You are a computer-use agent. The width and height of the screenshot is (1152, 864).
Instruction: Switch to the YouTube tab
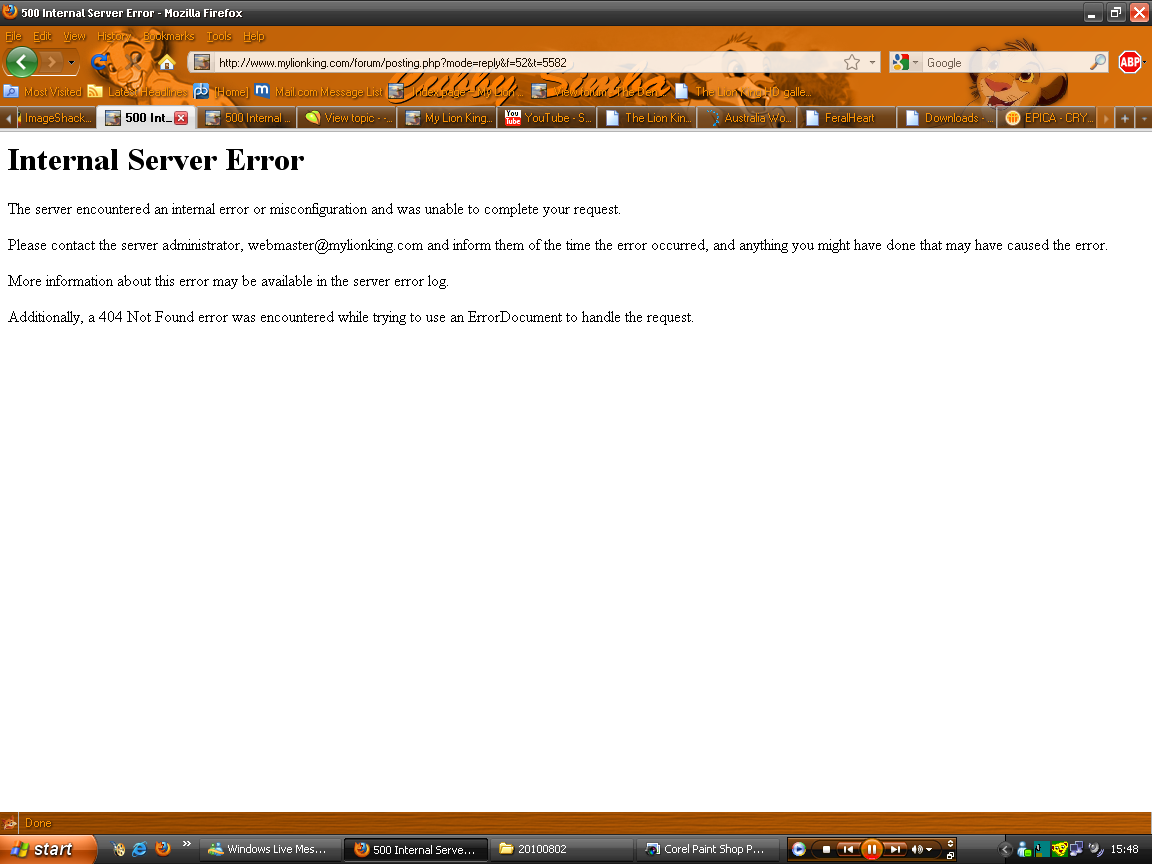[548, 118]
